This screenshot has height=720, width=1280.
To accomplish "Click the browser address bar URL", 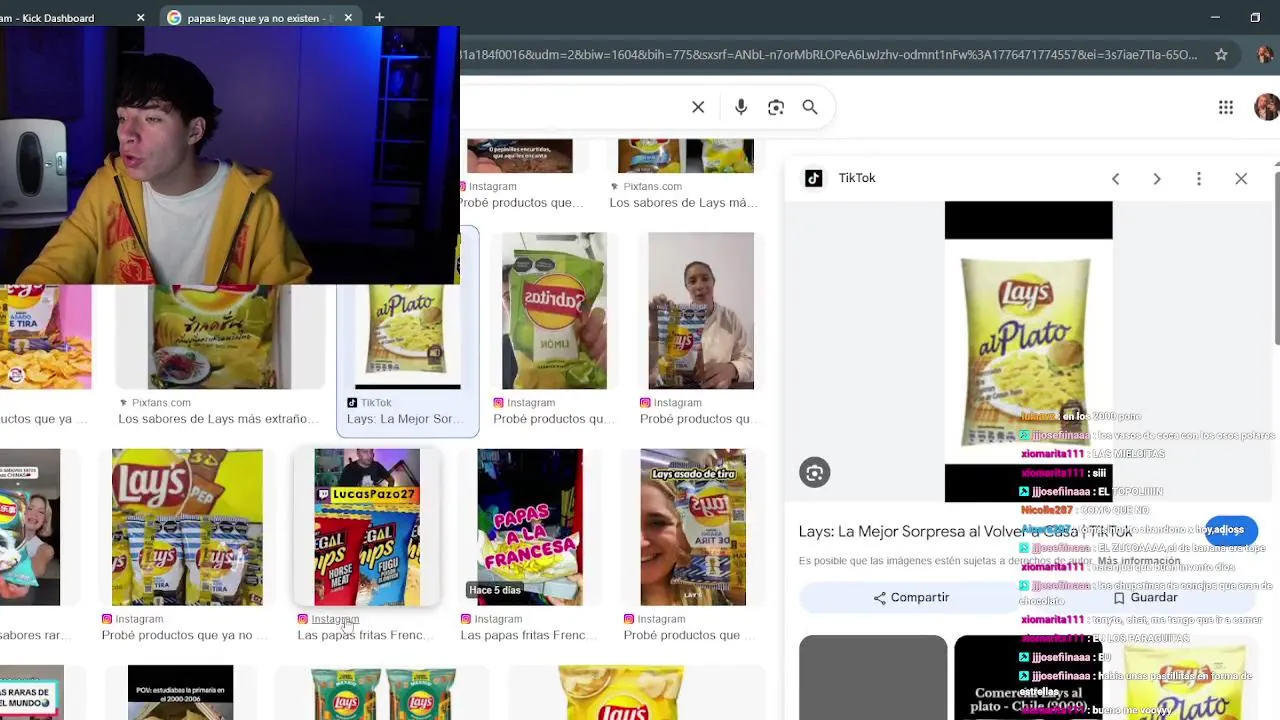I will pos(828,55).
